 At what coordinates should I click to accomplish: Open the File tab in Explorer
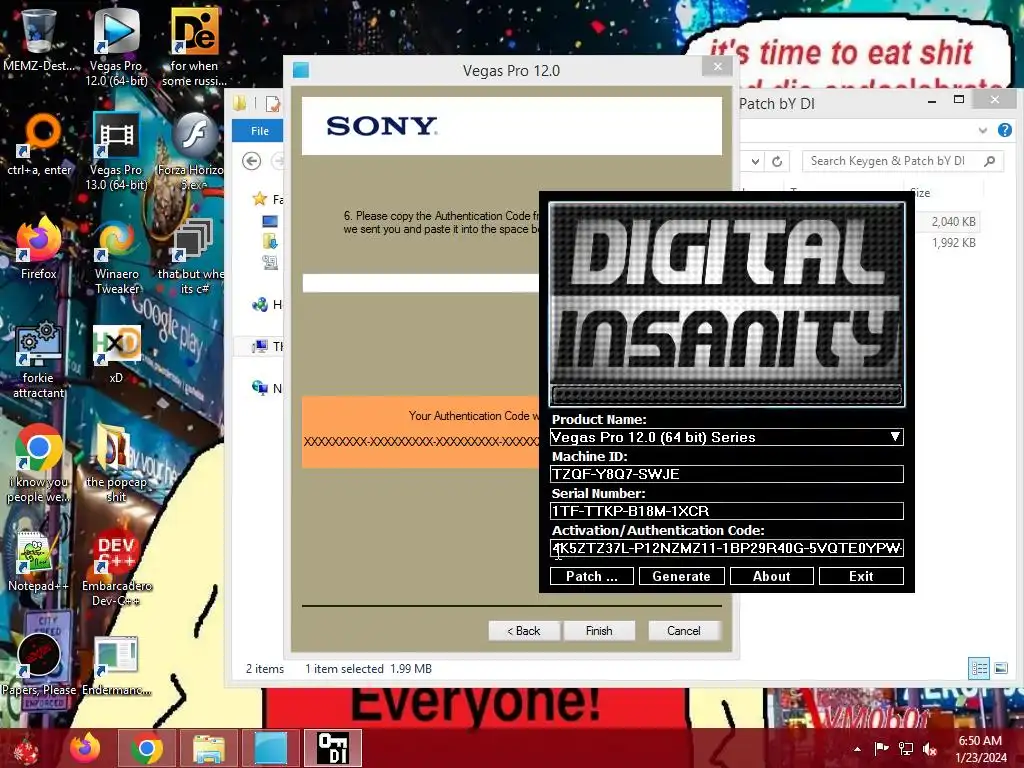(x=259, y=131)
